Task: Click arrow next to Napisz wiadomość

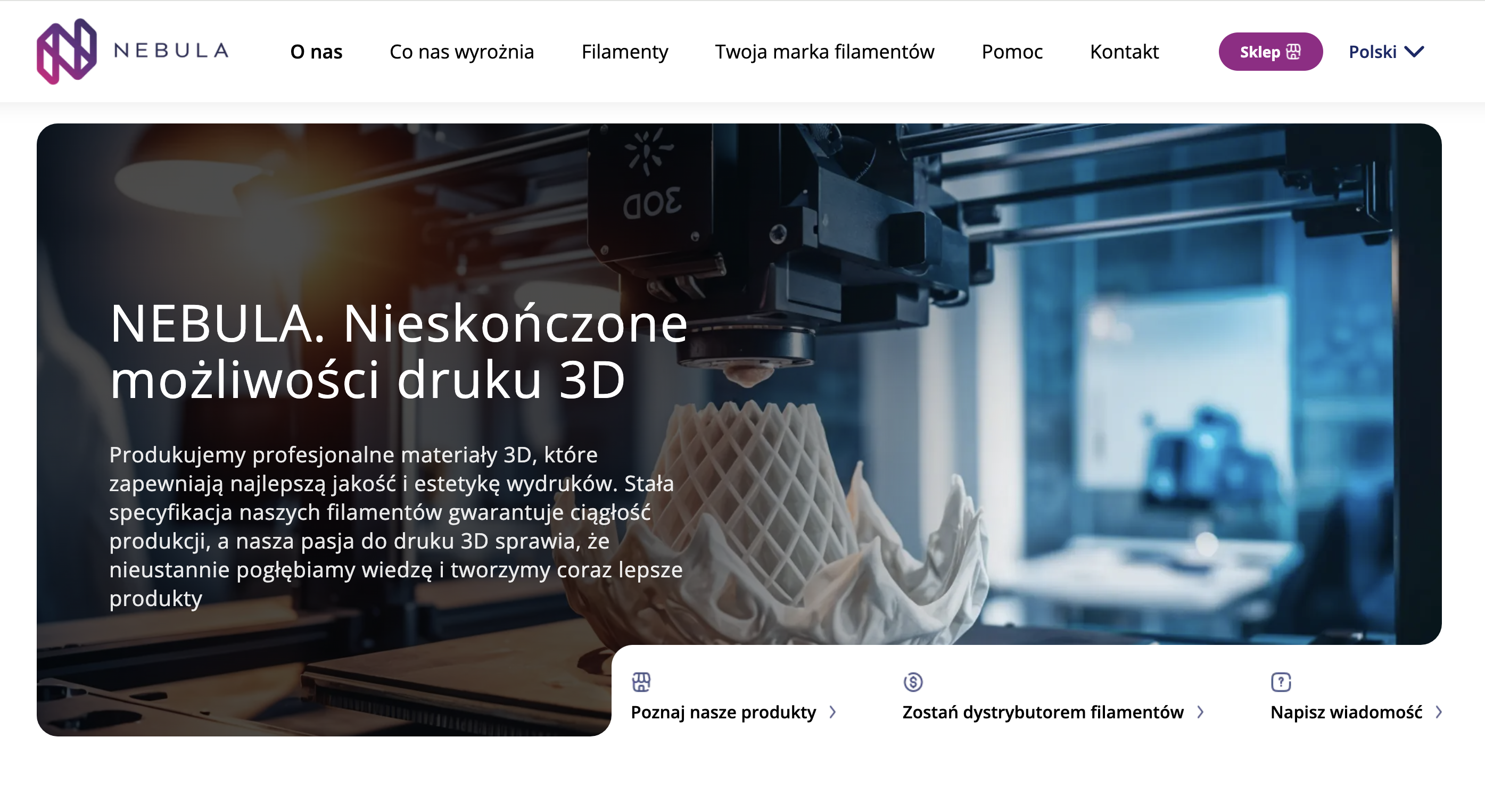Action: pyautogui.click(x=1439, y=712)
